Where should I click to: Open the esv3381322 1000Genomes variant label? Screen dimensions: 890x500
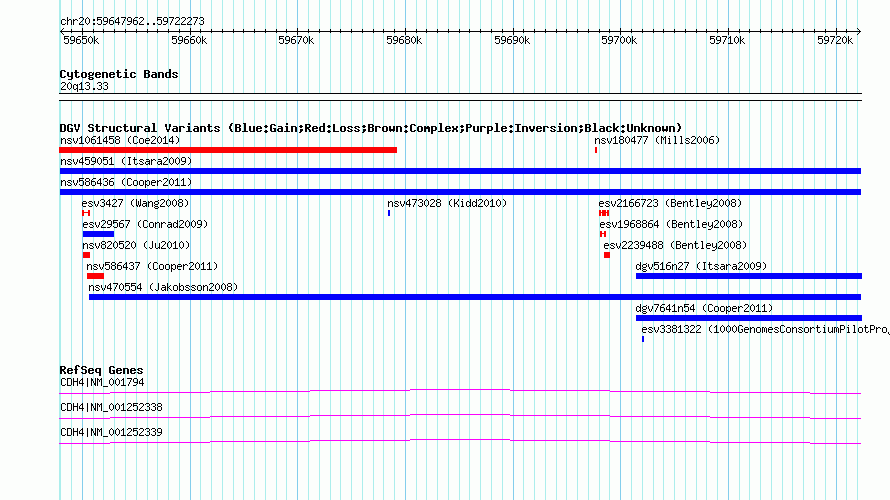coord(765,329)
